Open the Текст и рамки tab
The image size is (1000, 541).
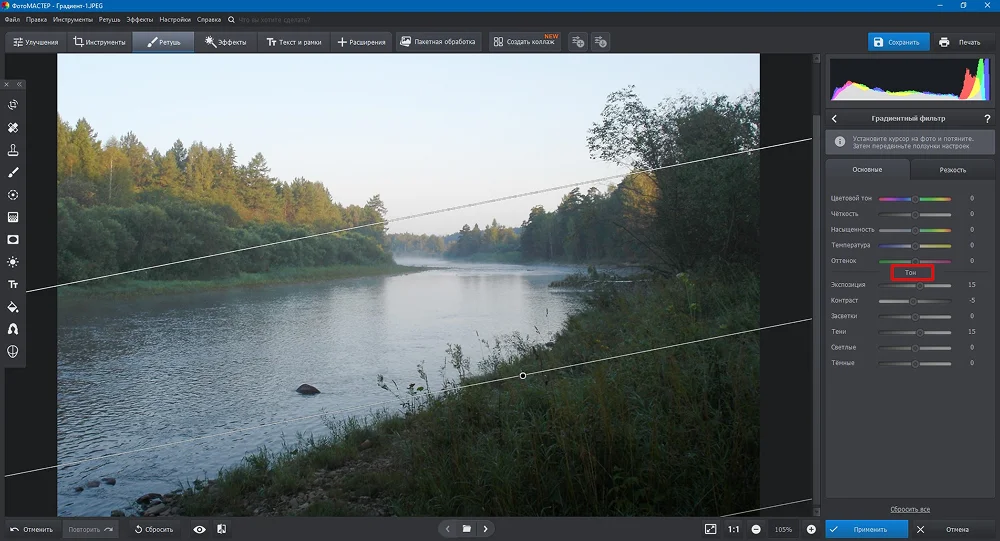pyautogui.click(x=294, y=42)
